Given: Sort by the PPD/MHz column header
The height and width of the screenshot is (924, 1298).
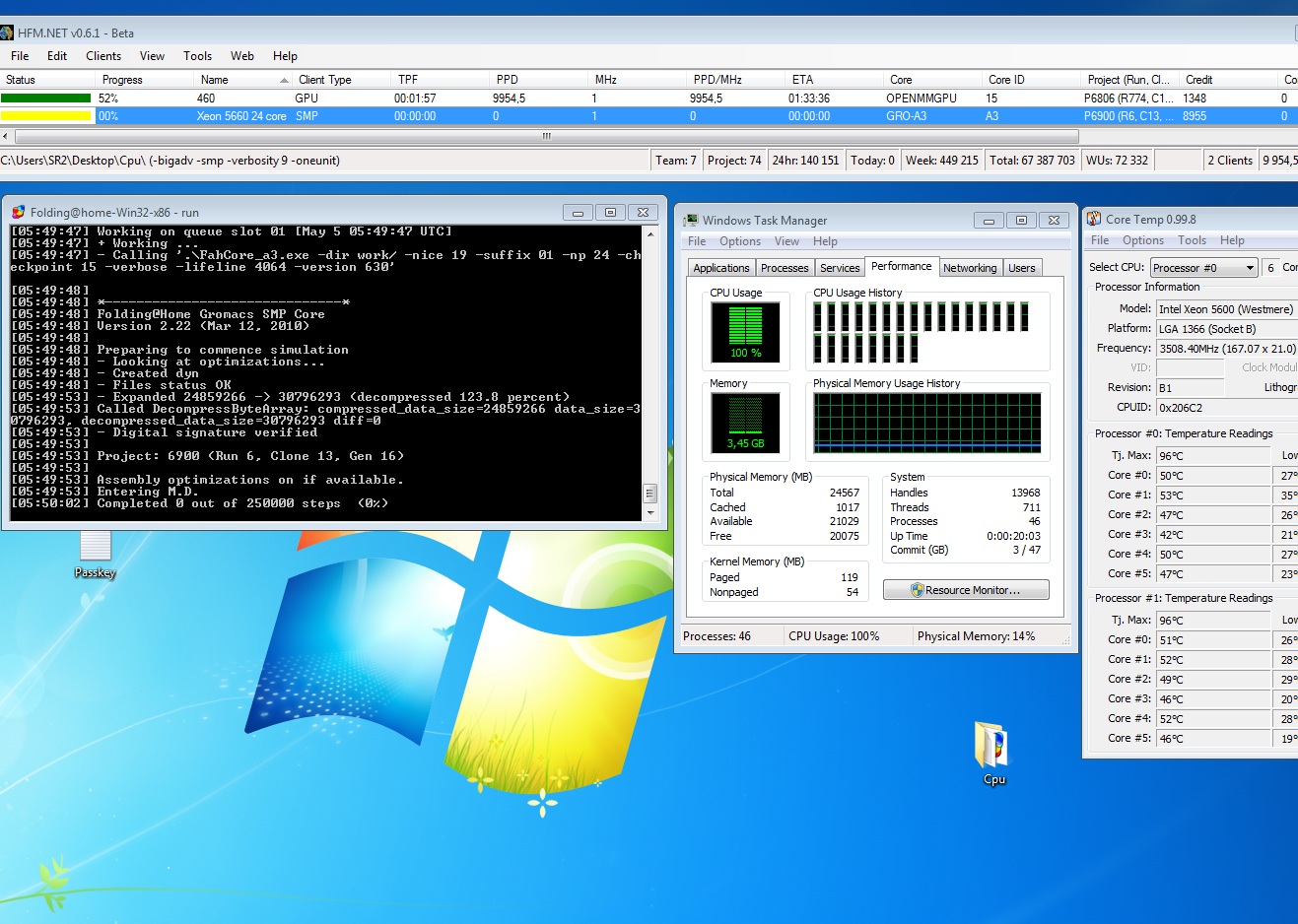Looking at the screenshot, I should click(735, 80).
